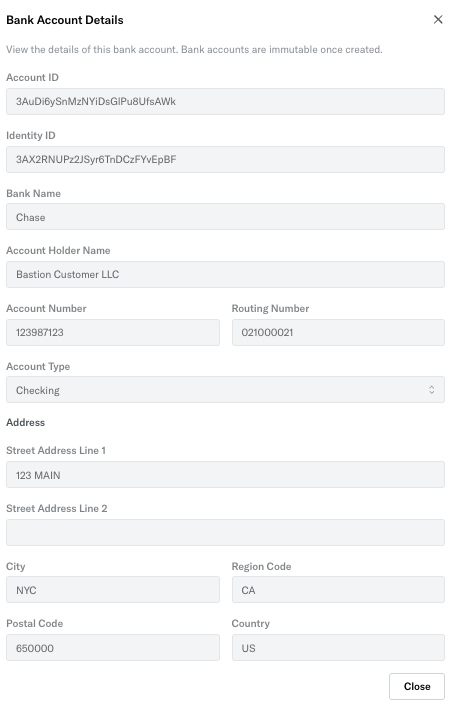The height and width of the screenshot is (725, 454).
Task: Click the Account Number field
Action: (113, 332)
